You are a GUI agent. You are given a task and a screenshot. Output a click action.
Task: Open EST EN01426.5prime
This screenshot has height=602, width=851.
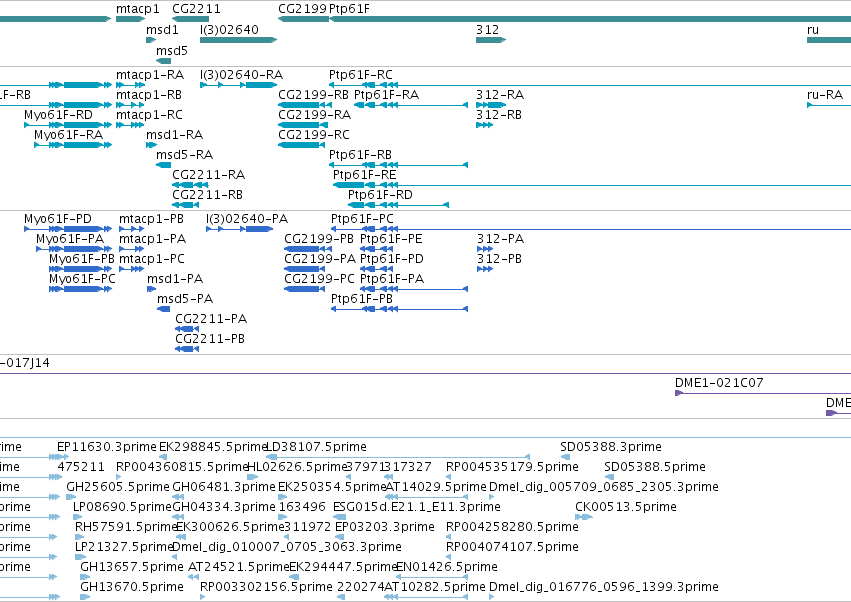point(447,567)
